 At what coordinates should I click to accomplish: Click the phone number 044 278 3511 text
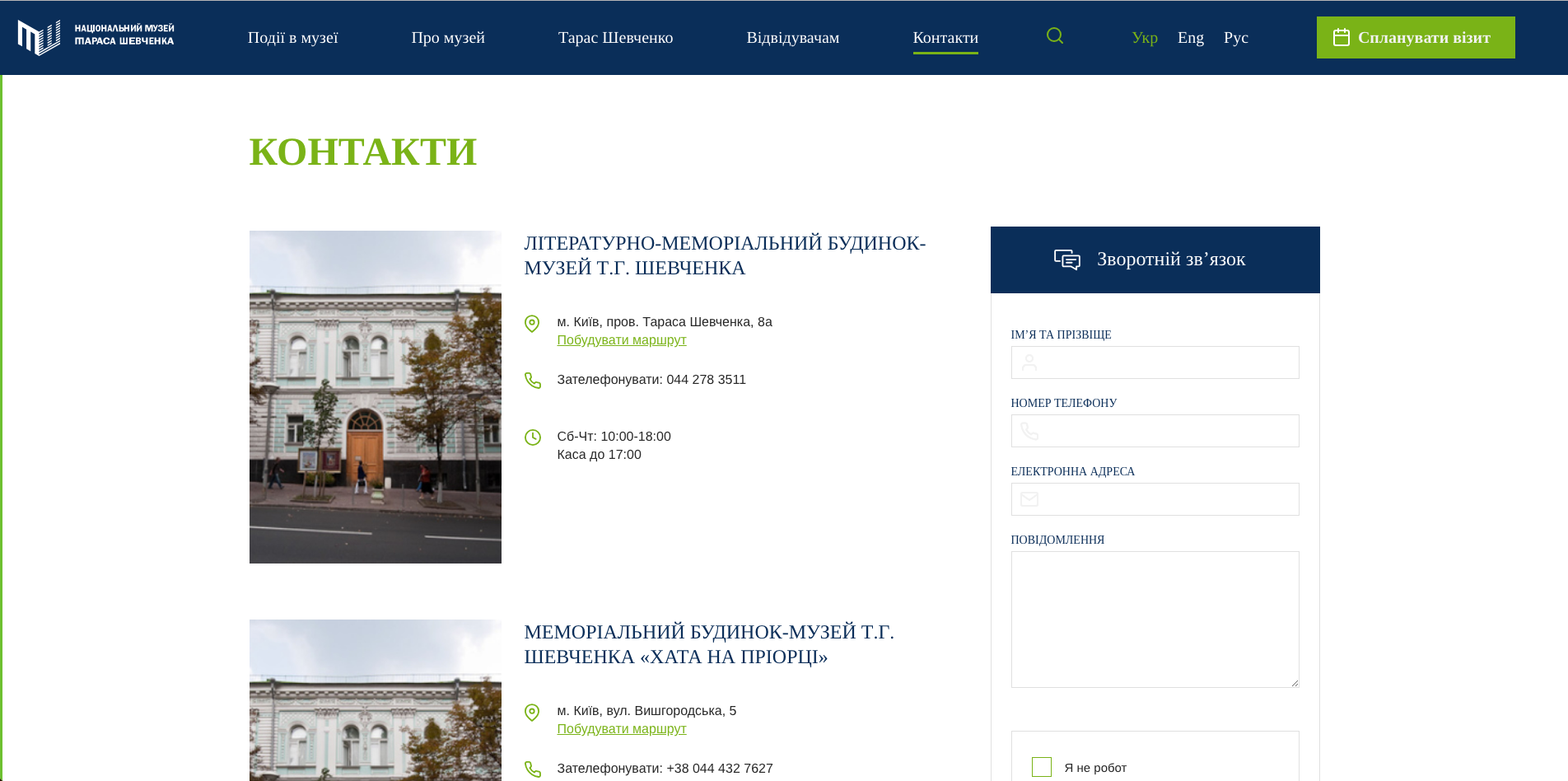point(707,380)
